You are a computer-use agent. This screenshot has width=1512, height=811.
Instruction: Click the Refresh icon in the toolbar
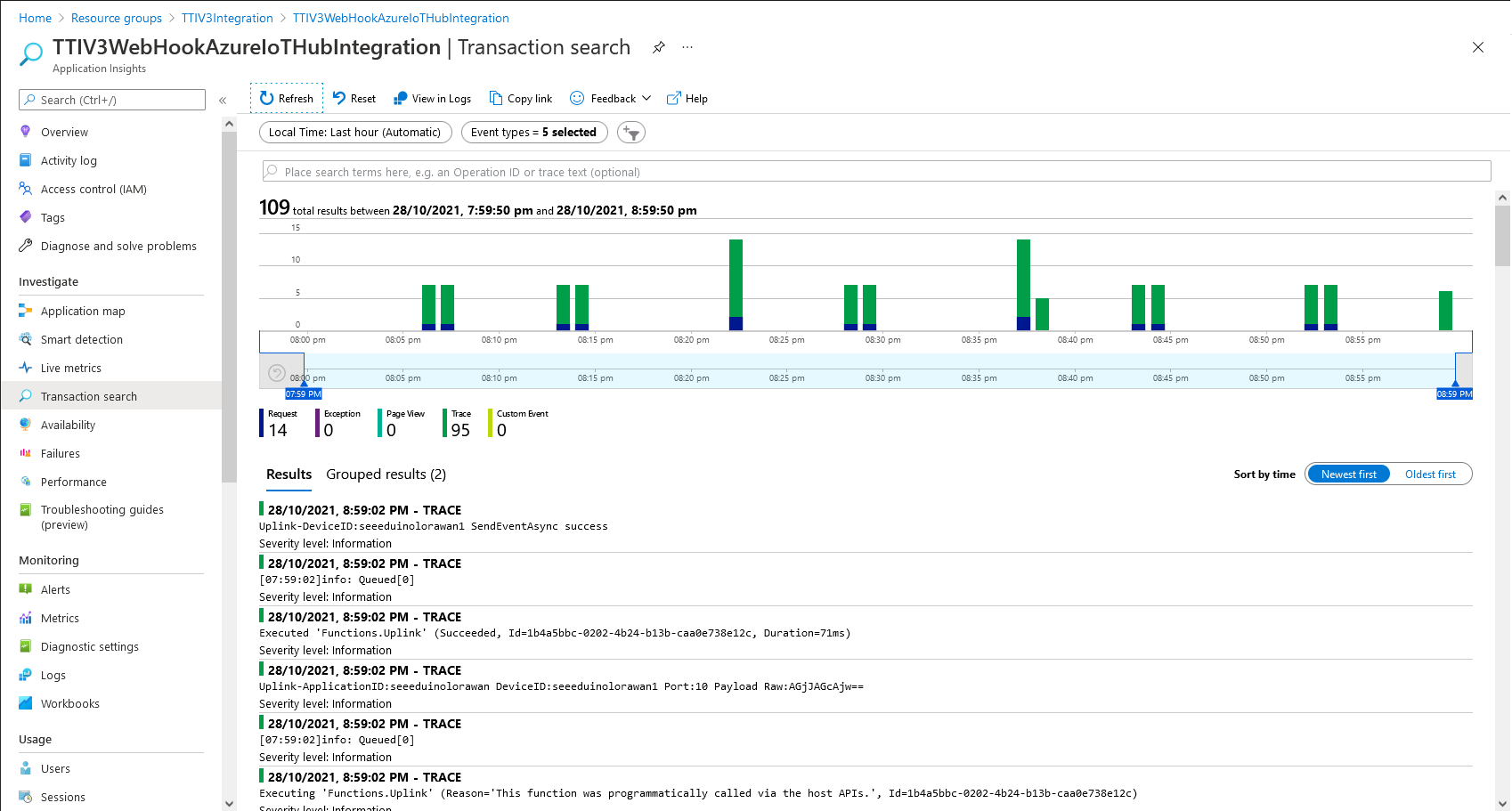266,99
